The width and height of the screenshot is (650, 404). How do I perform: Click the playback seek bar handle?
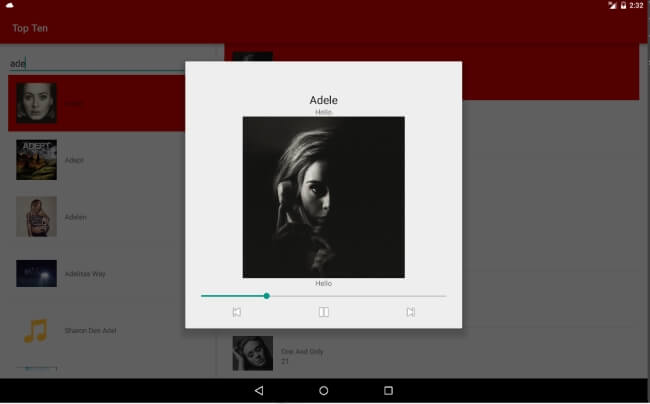coord(267,296)
